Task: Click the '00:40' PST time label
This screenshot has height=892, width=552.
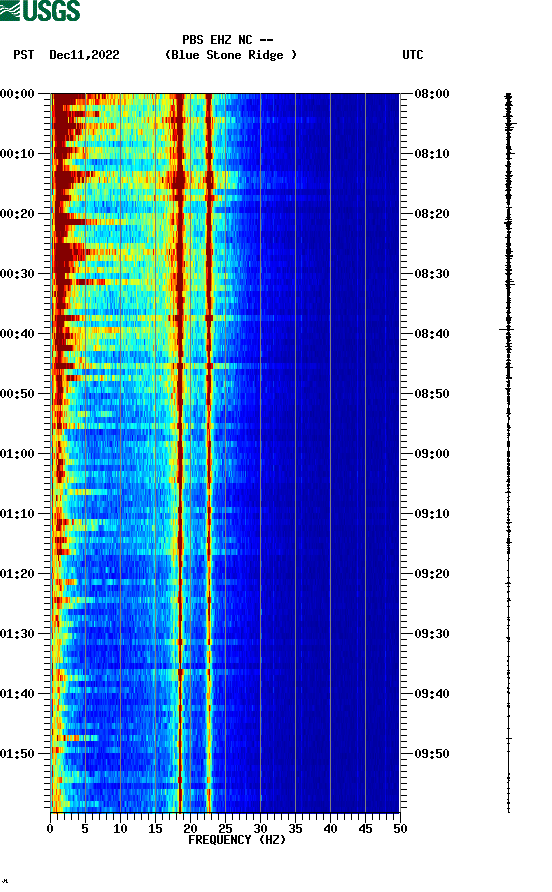Action: [18, 333]
